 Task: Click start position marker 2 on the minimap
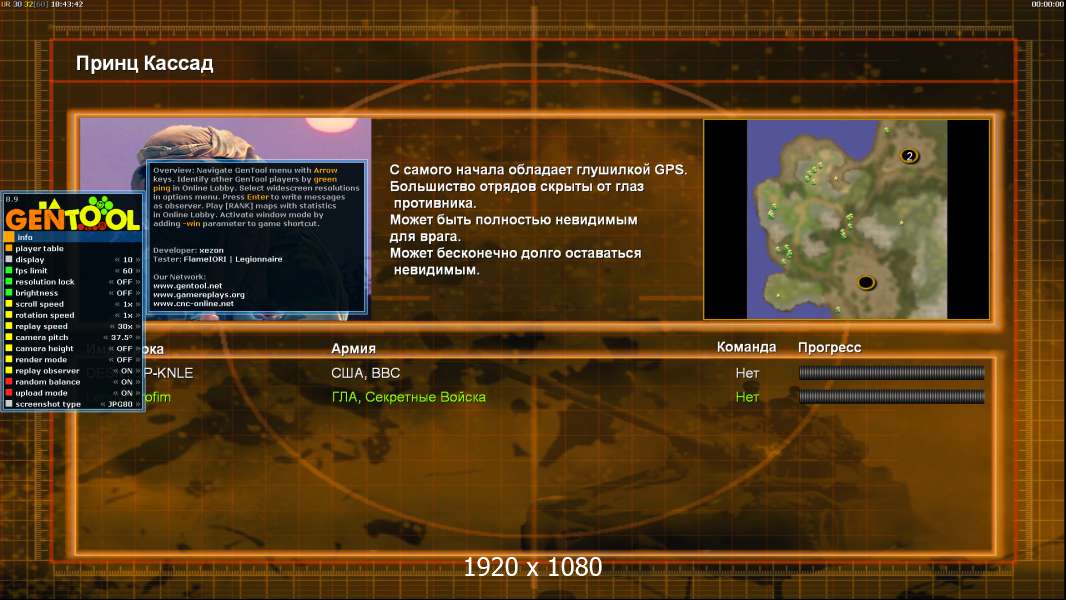(909, 156)
